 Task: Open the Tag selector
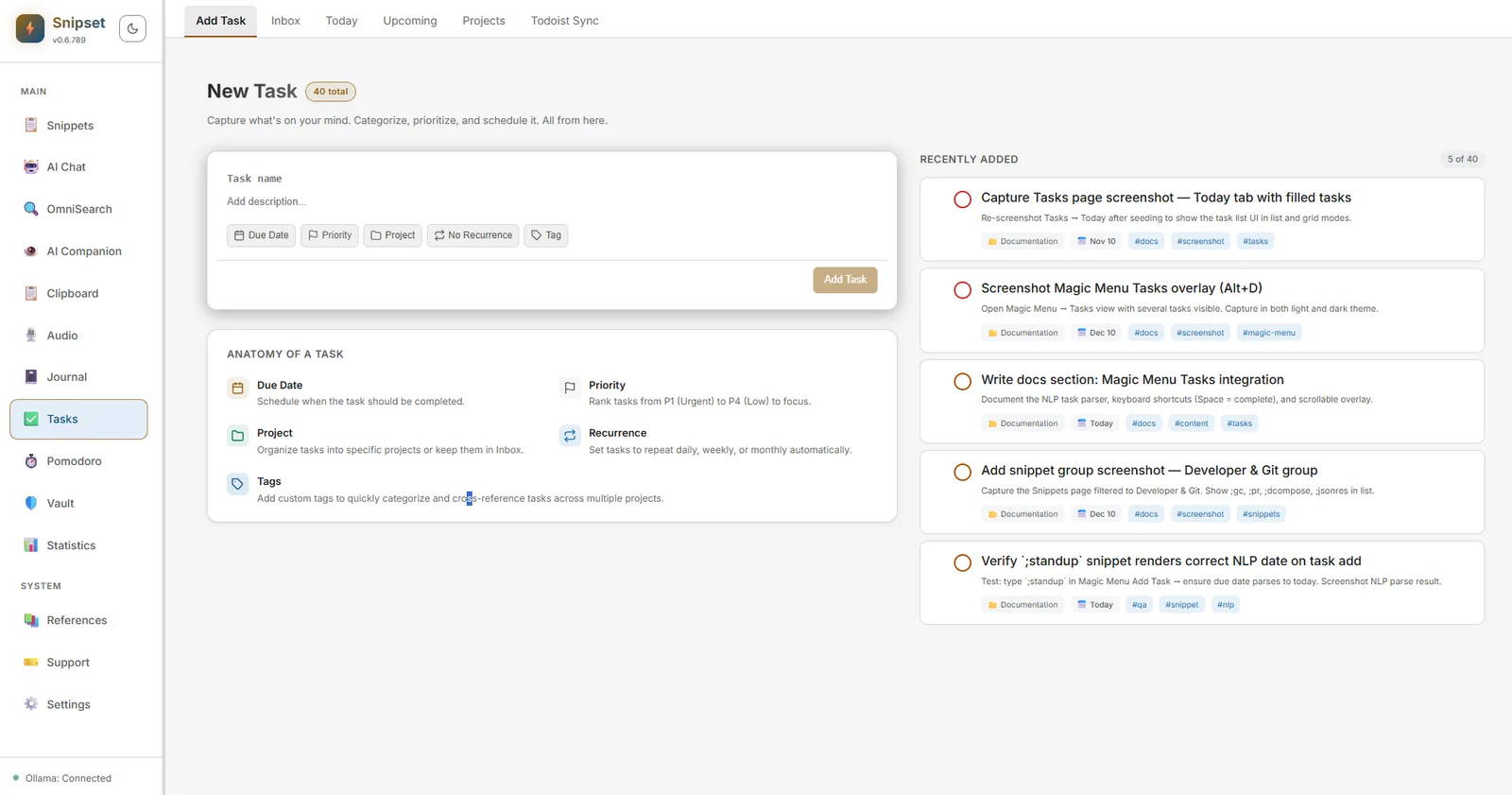[x=546, y=235]
